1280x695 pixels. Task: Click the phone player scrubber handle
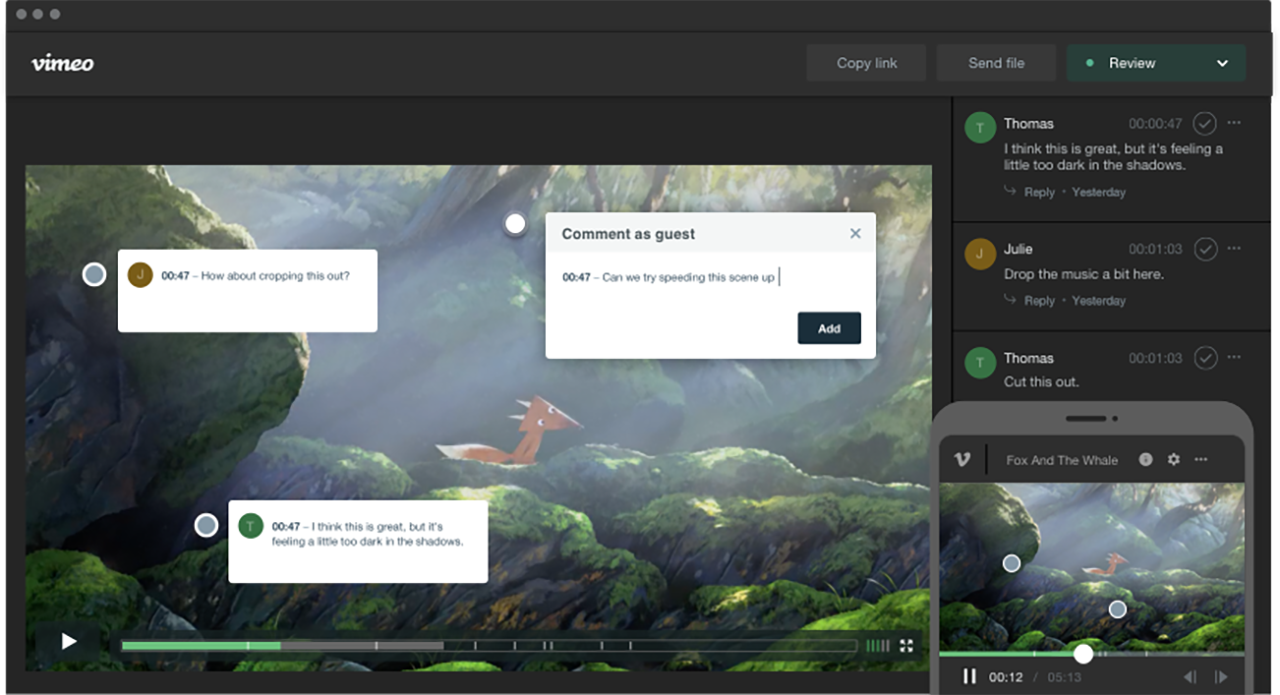click(1083, 654)
